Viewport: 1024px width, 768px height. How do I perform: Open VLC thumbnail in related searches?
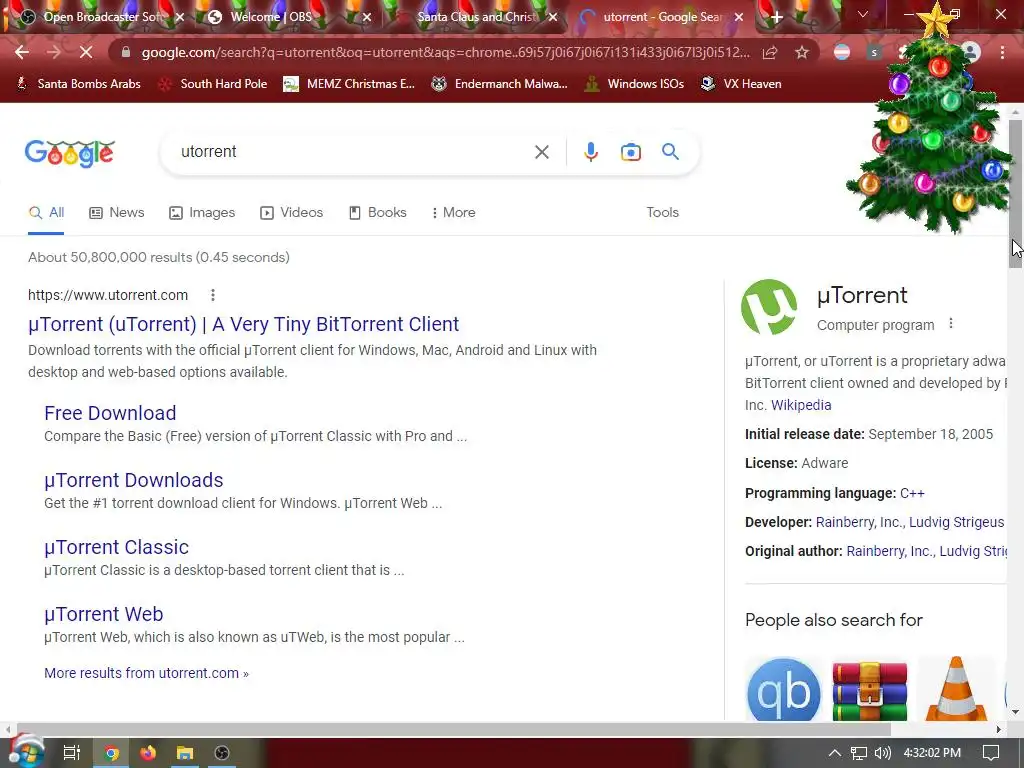coord(956,690)
